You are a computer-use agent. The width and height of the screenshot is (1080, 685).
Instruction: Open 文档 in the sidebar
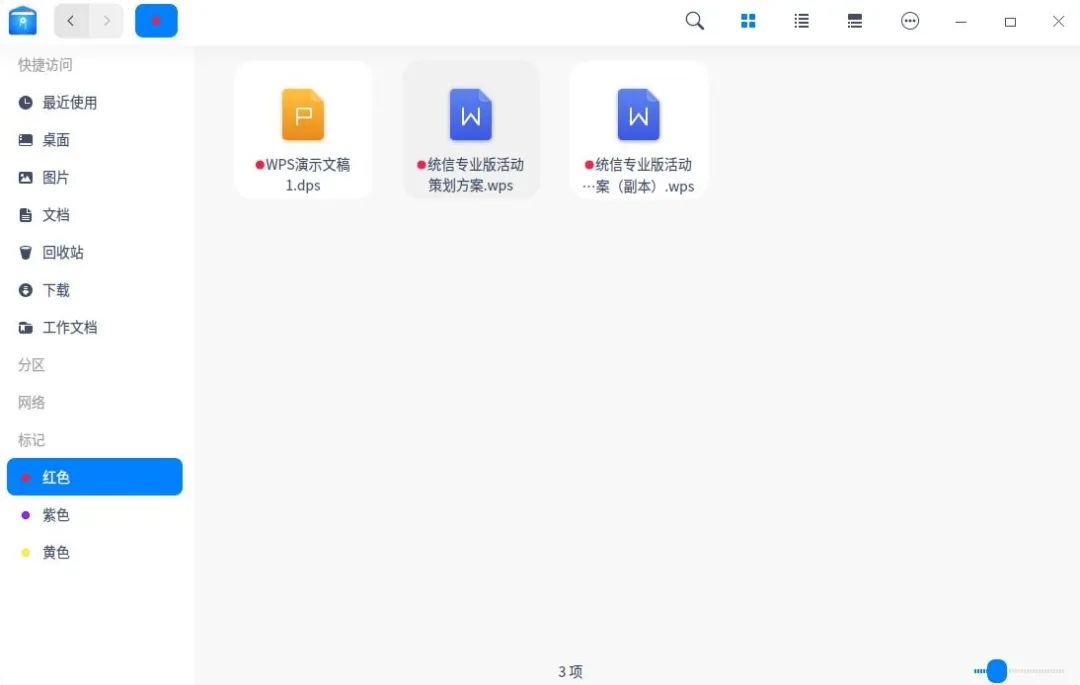click(x=94, y=215)
